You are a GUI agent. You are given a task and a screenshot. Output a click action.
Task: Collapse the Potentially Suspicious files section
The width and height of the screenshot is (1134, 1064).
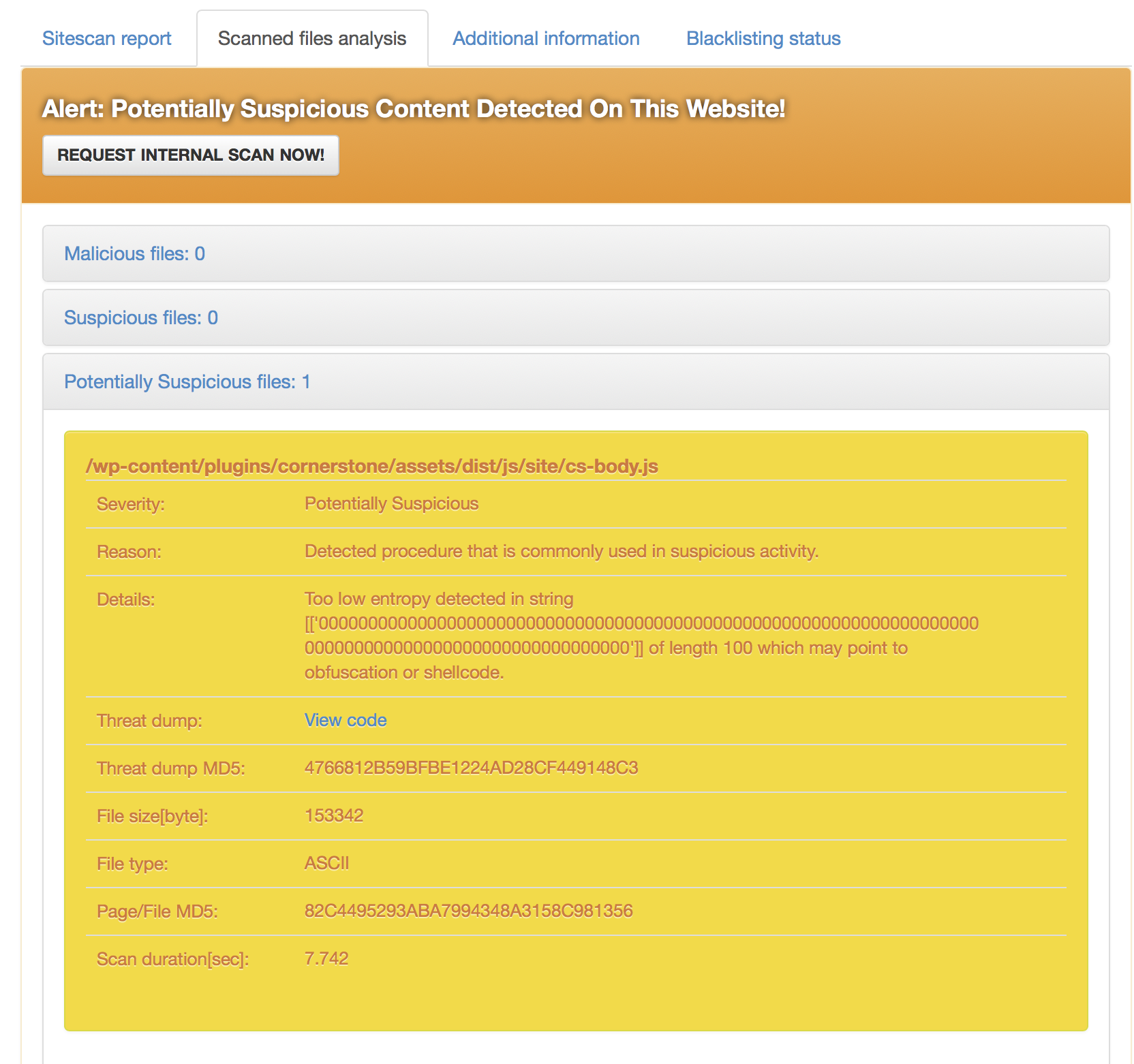click(187, 382)
